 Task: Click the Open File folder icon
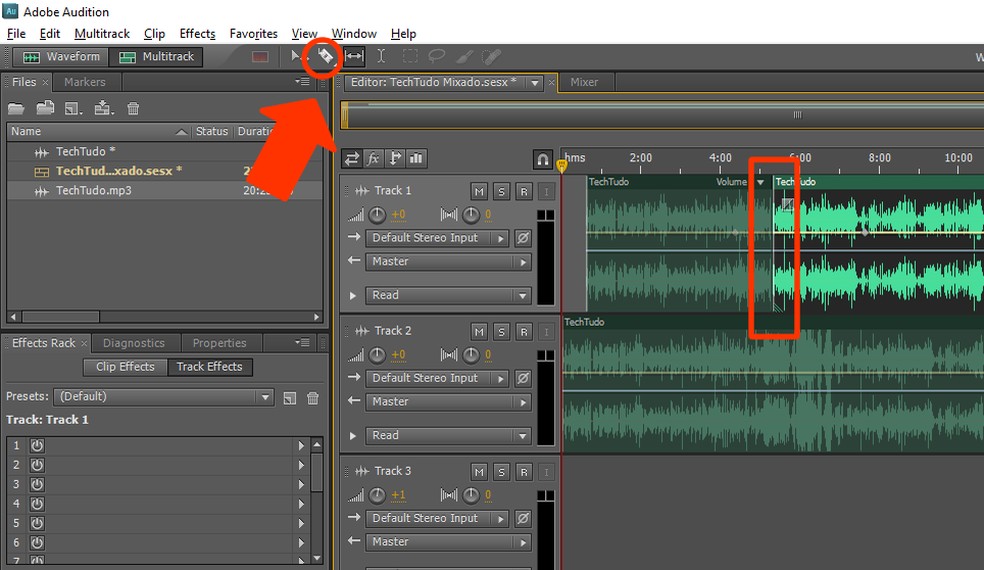(16, 109)
